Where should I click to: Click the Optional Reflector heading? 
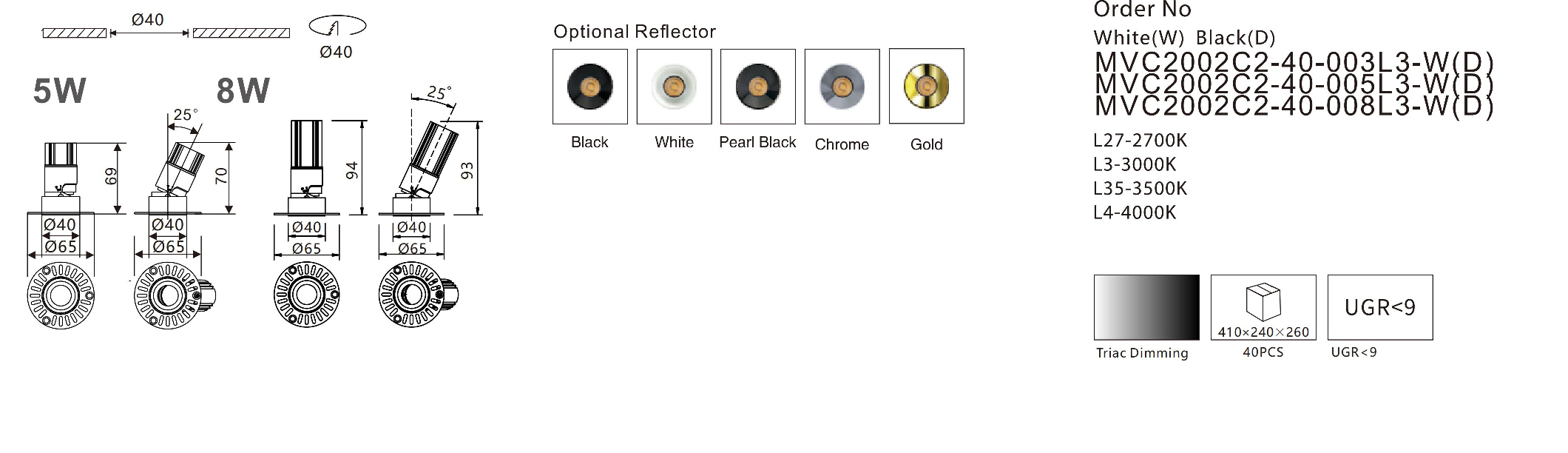[x=635, y=31]
